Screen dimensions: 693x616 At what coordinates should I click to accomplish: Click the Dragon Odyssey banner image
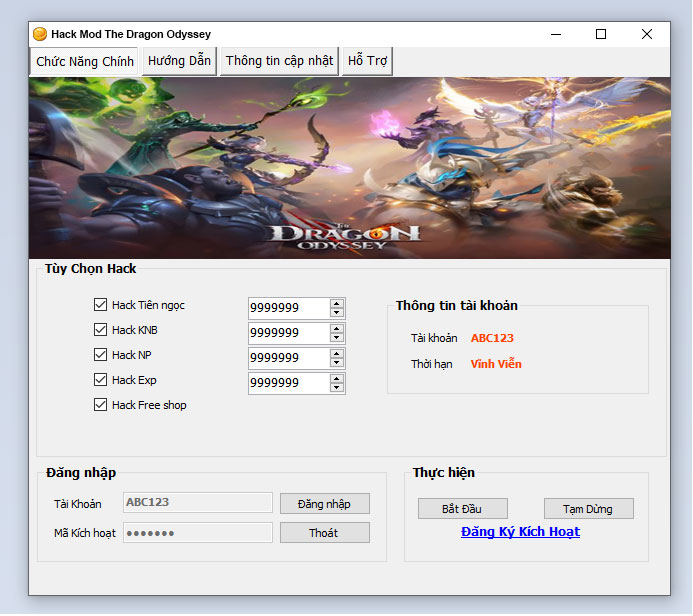click(x=350, y=168)
